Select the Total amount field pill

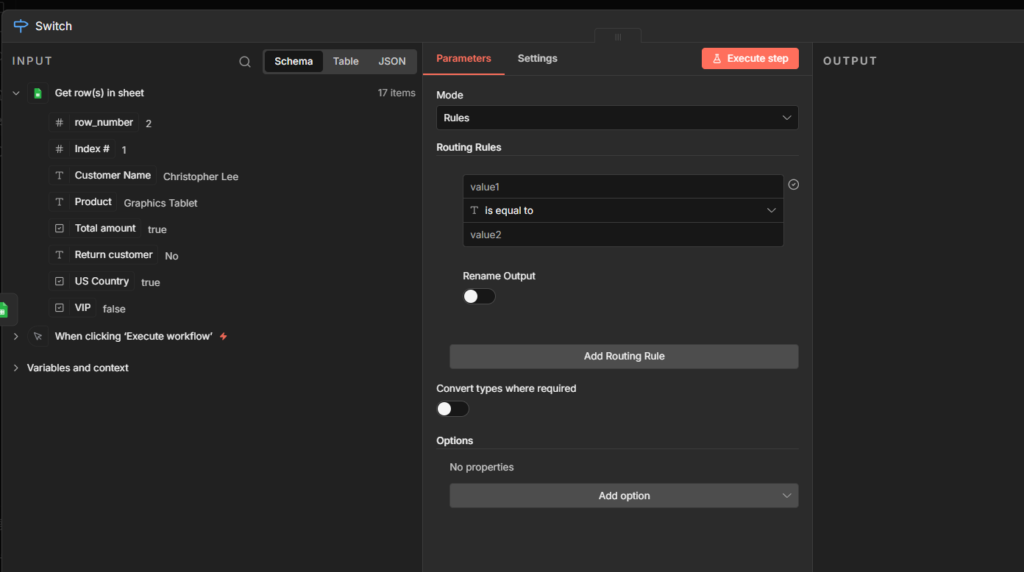95,228
